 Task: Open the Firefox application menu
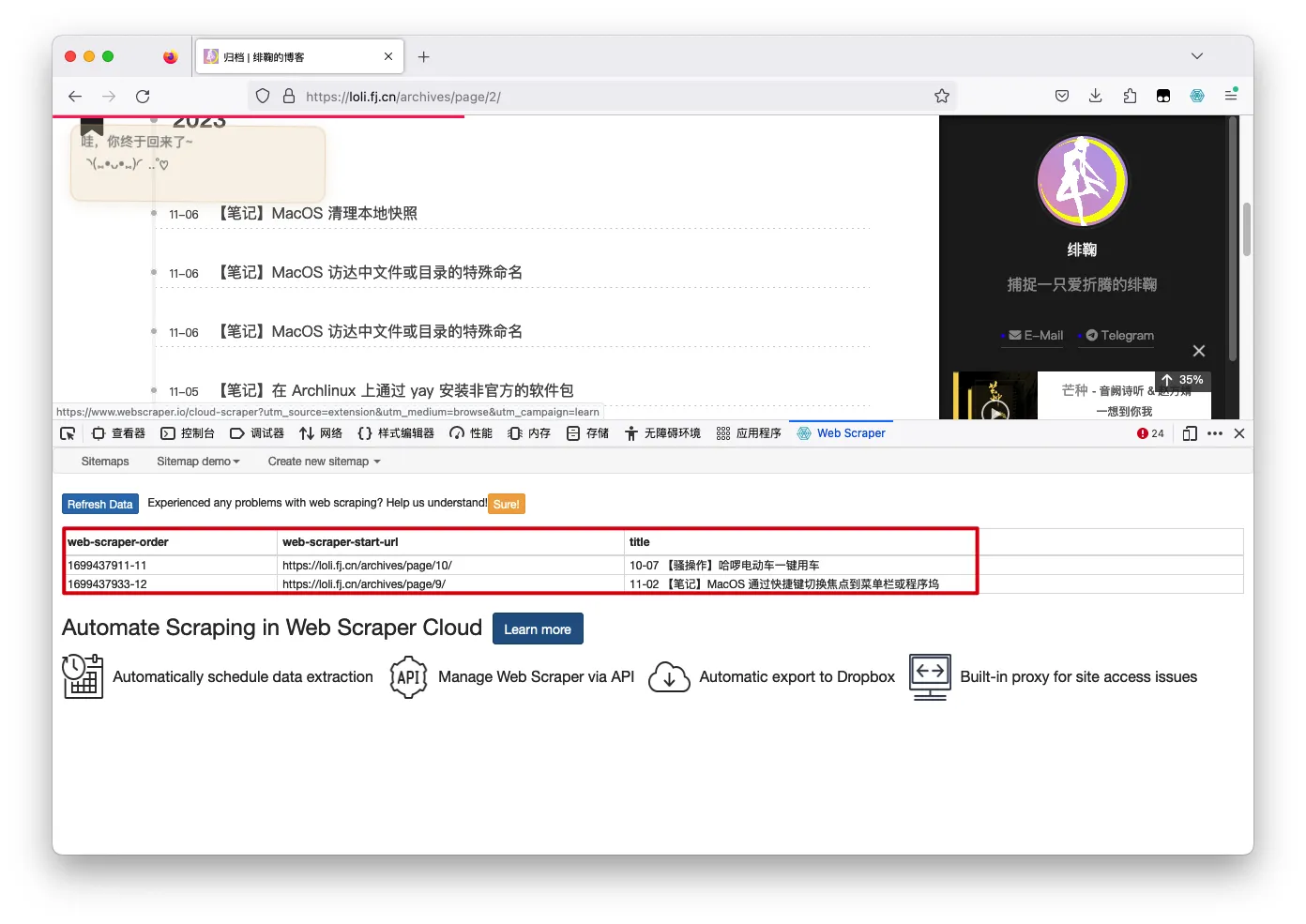click(1231, 96)
